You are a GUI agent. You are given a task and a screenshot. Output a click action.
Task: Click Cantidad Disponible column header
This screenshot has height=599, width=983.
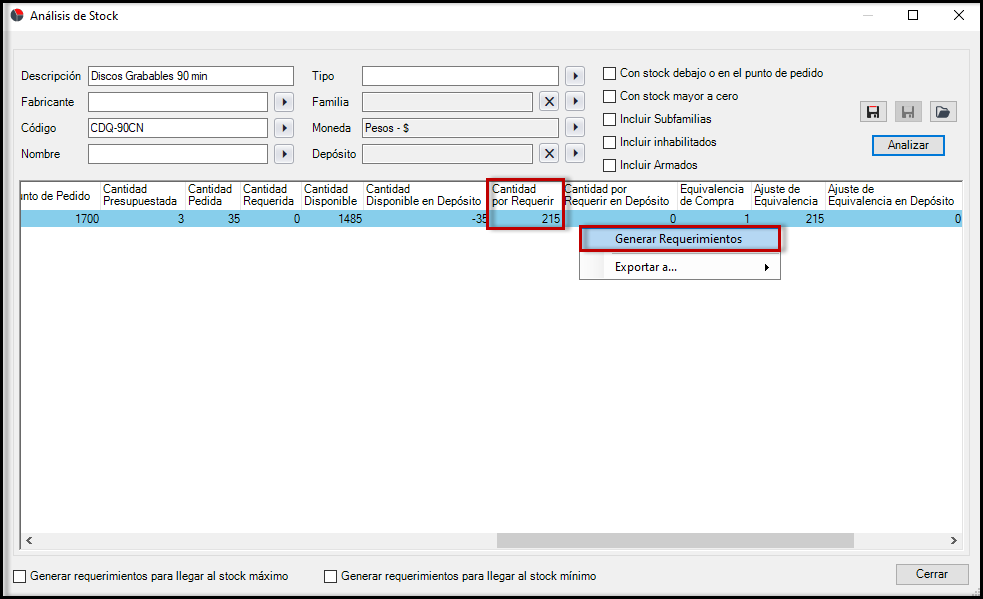(332, 195)
